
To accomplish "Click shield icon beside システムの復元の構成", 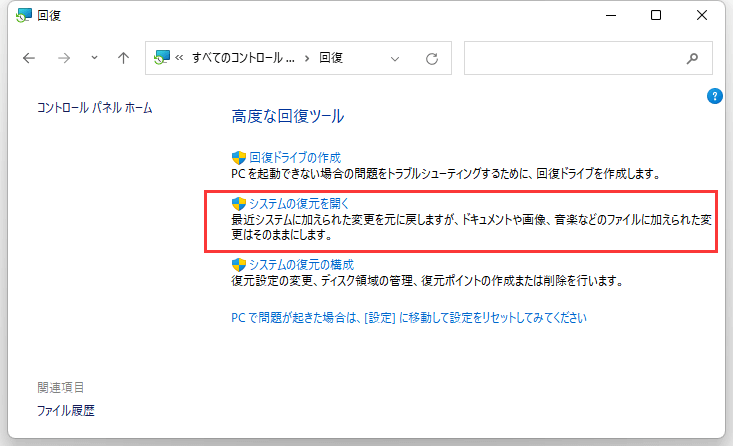I will [x=239, y=265].
